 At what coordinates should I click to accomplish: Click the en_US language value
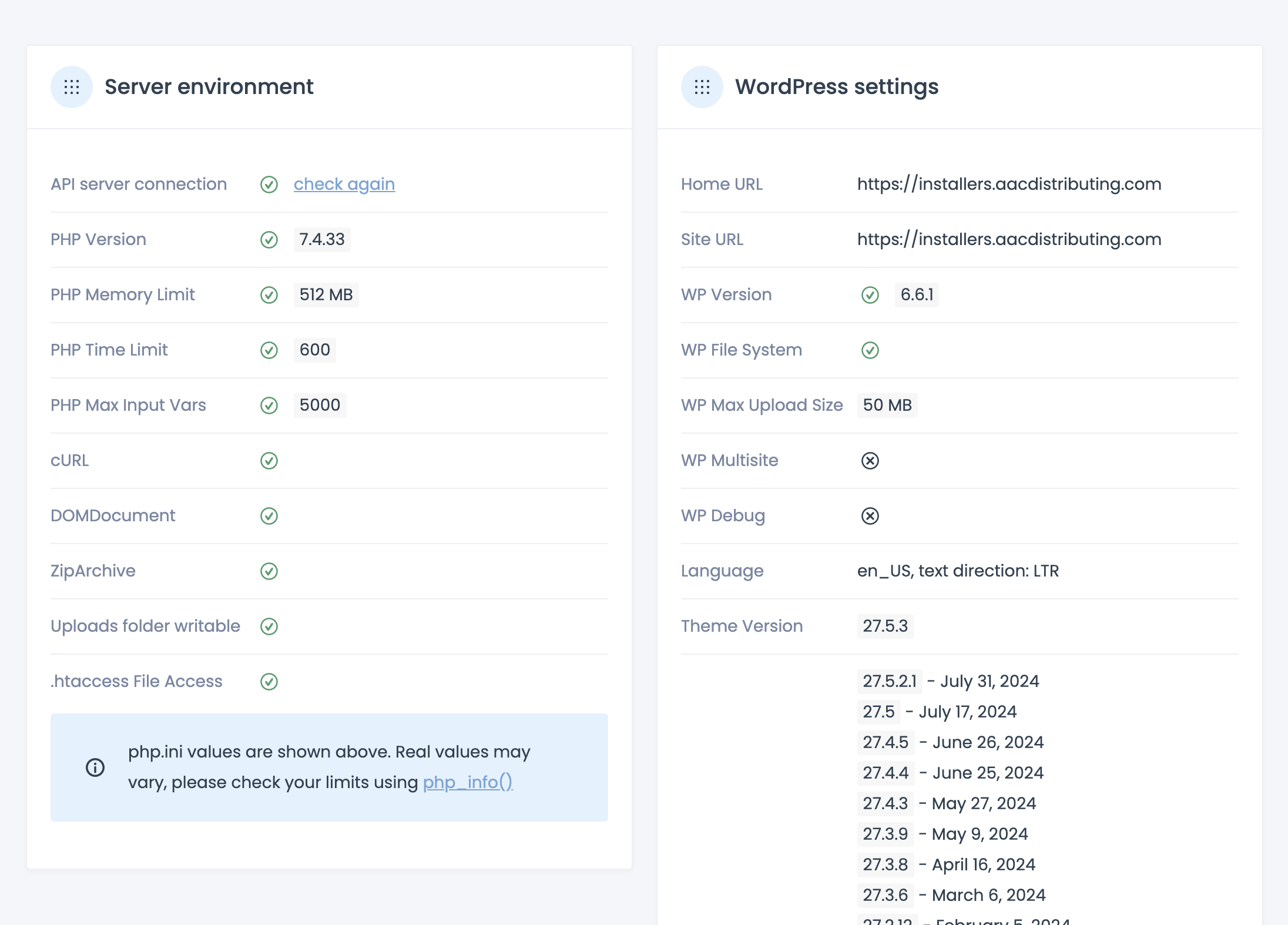(x=958, y=571)
